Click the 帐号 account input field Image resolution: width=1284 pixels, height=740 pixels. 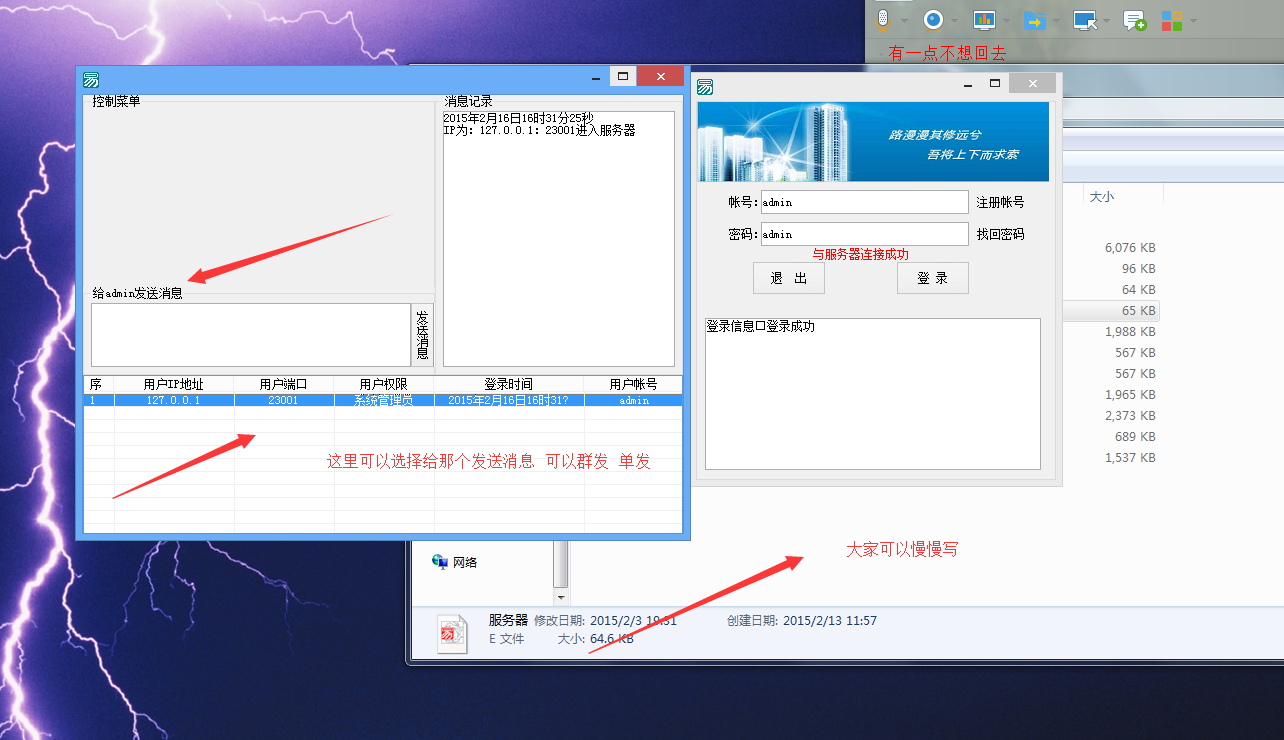pyautogui.click(x=864, y=202)
